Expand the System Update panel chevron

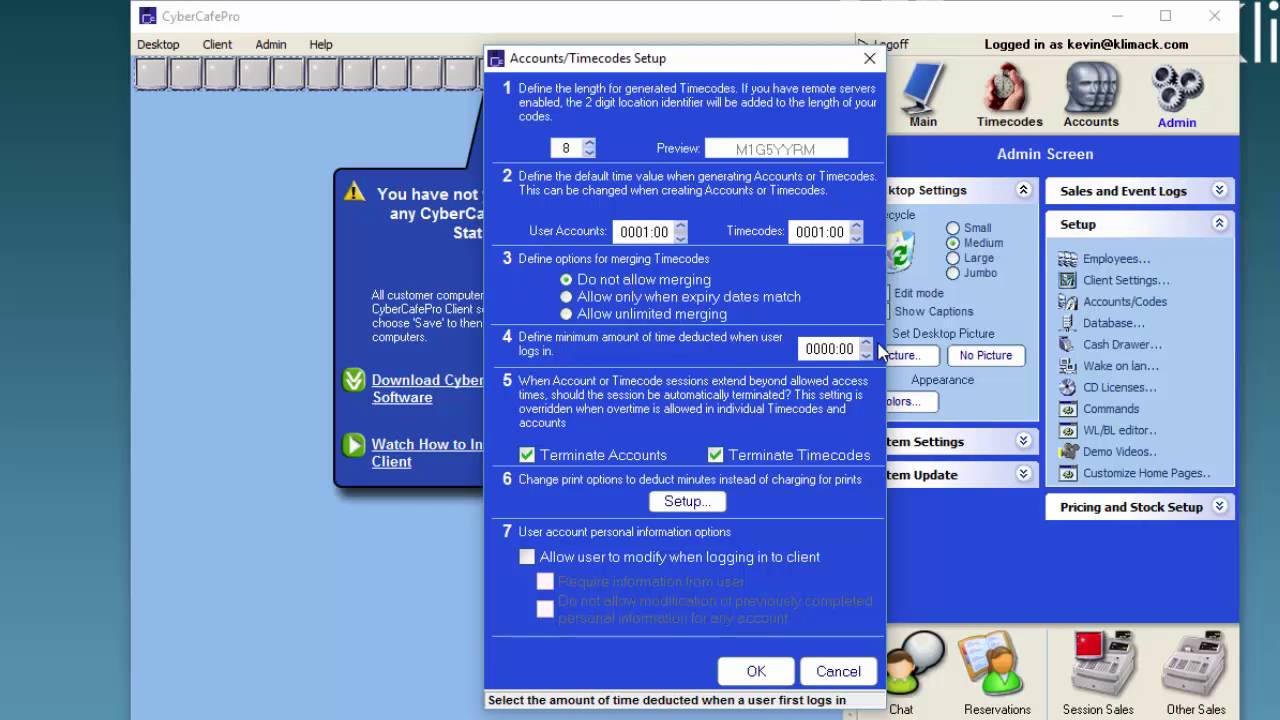coord(1023,474)
